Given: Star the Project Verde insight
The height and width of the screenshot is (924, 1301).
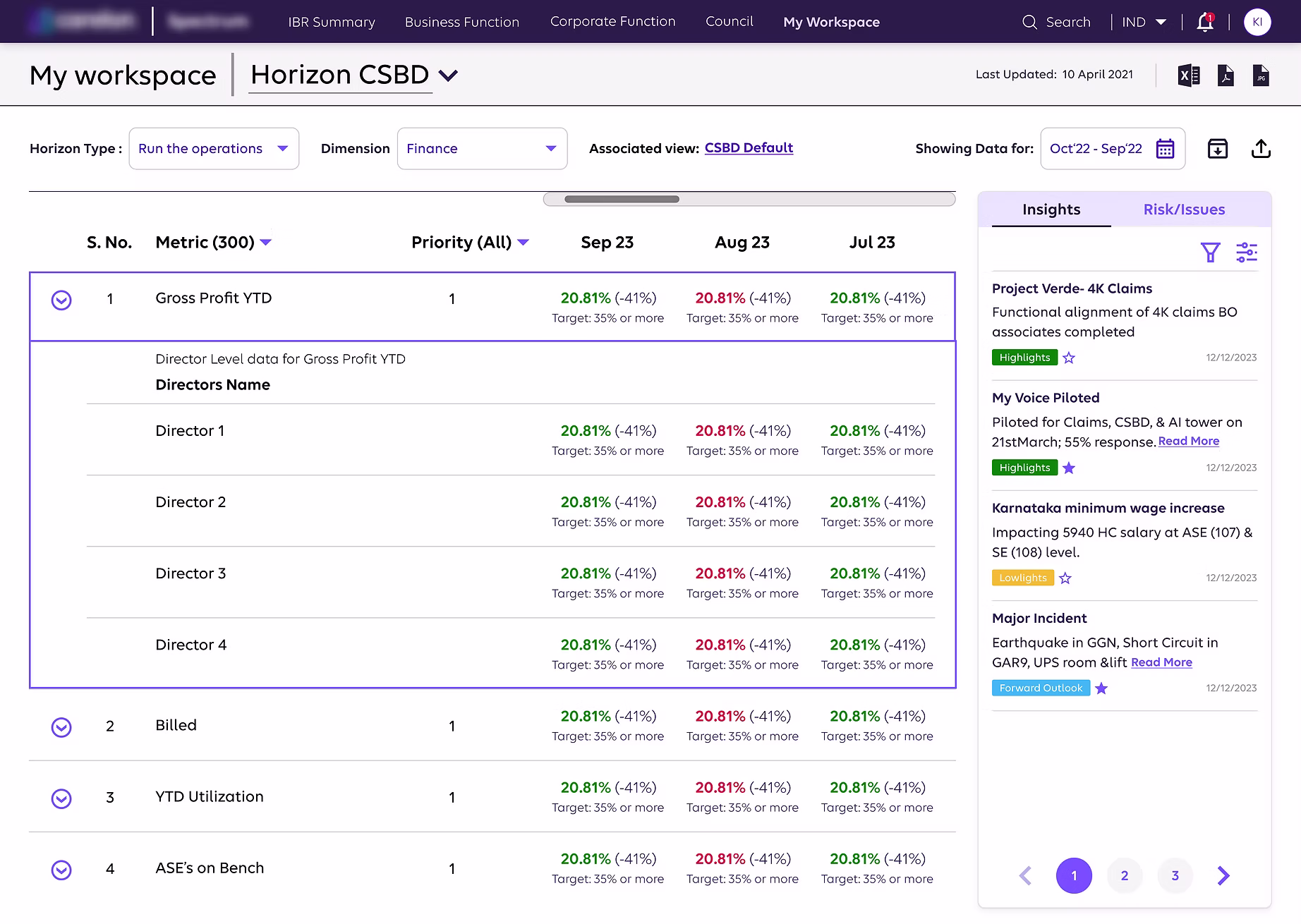Looking at the screenshot, I should click(x=1069, y=358).
